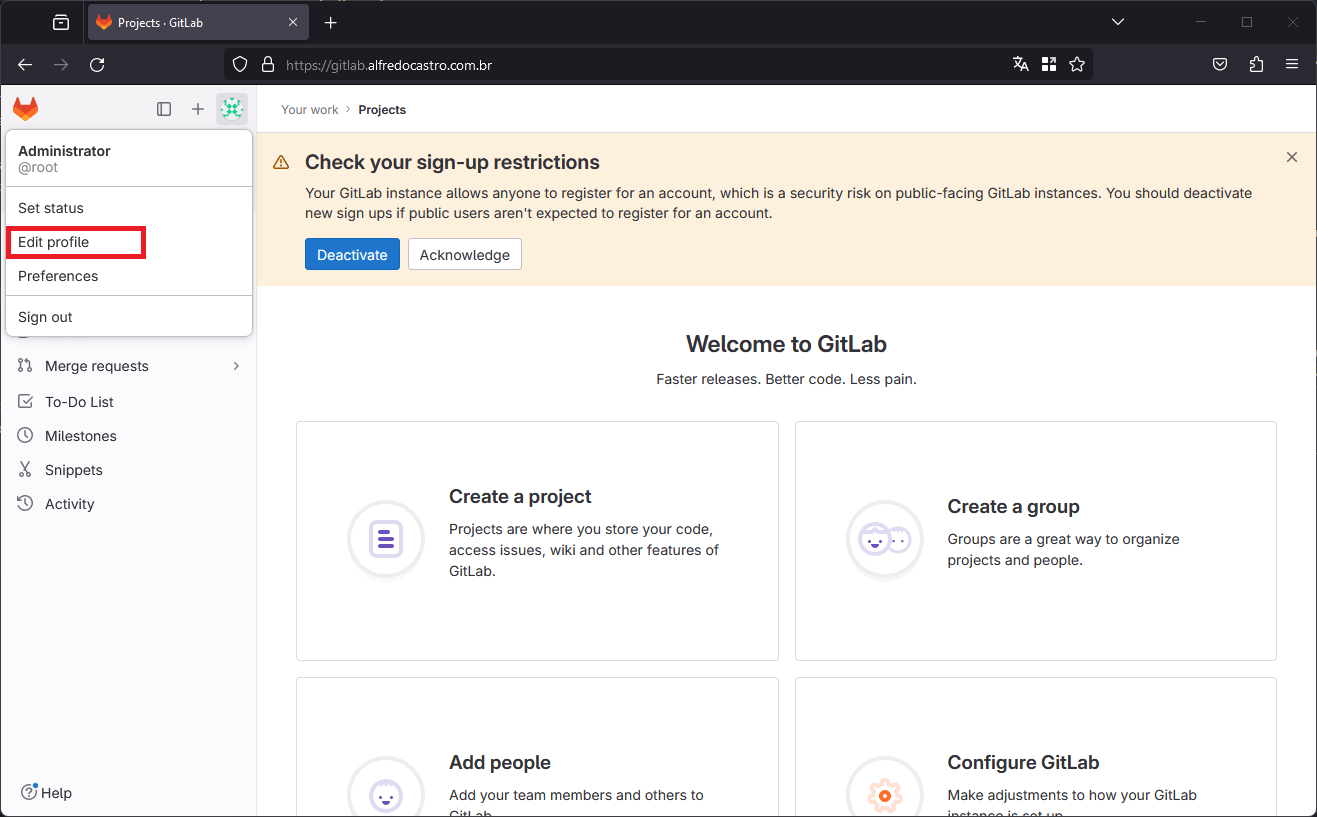Toggle the sidebar collapse icon

tap(164, 109)
